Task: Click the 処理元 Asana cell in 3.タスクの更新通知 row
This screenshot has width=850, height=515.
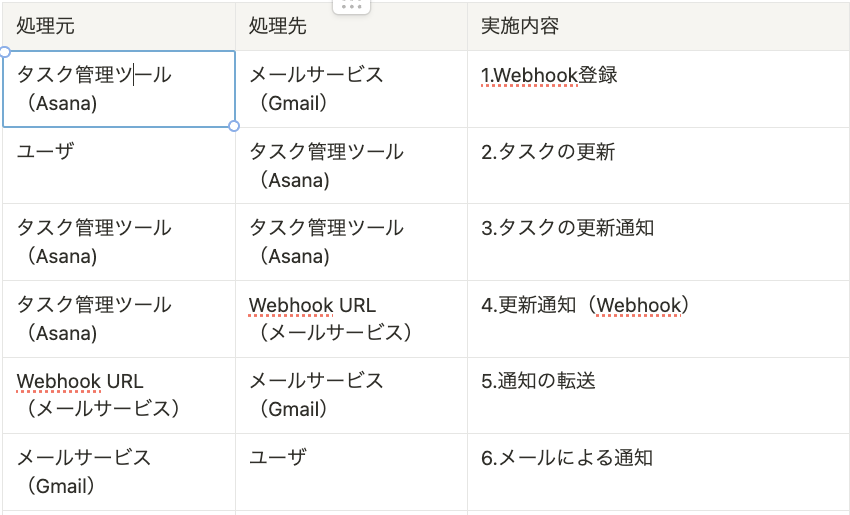Action: coord(119,242)
